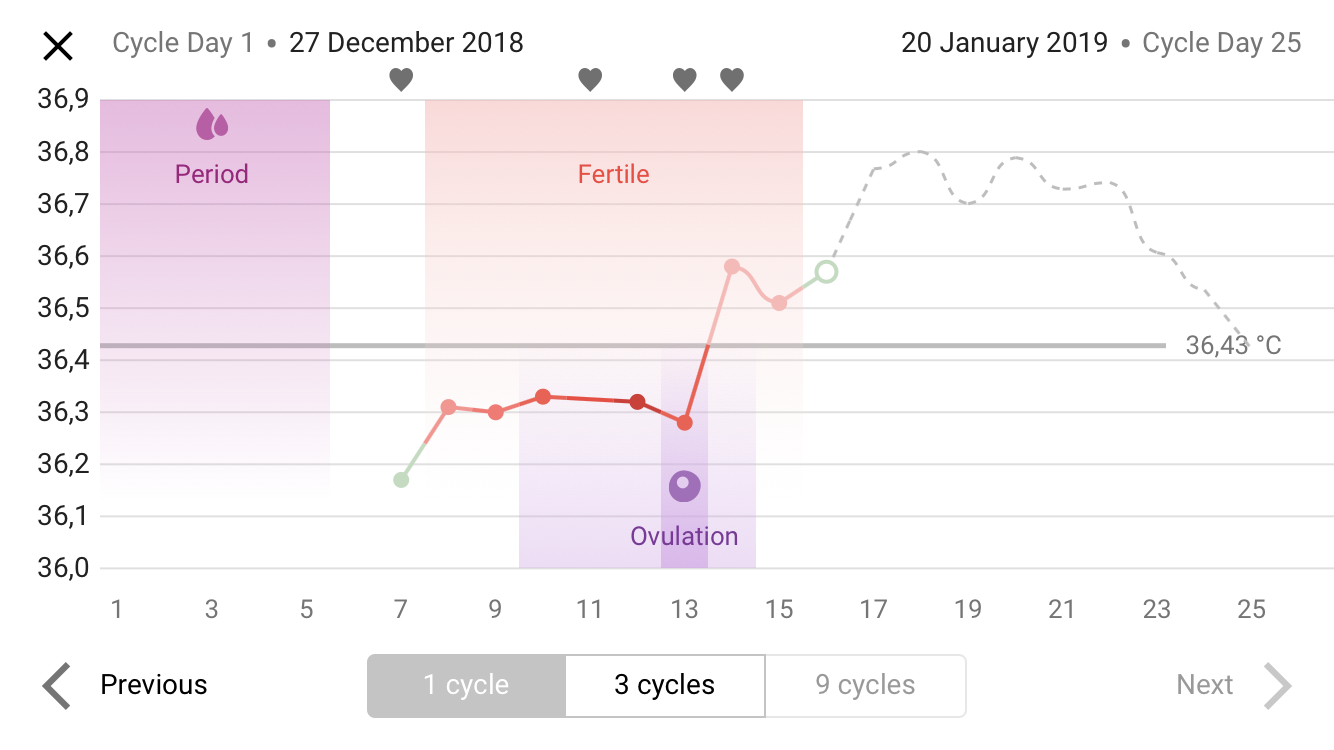Tap the Fertile window label
The height and width of the screenshot is (750, 1334).
[x=614, y=174]
